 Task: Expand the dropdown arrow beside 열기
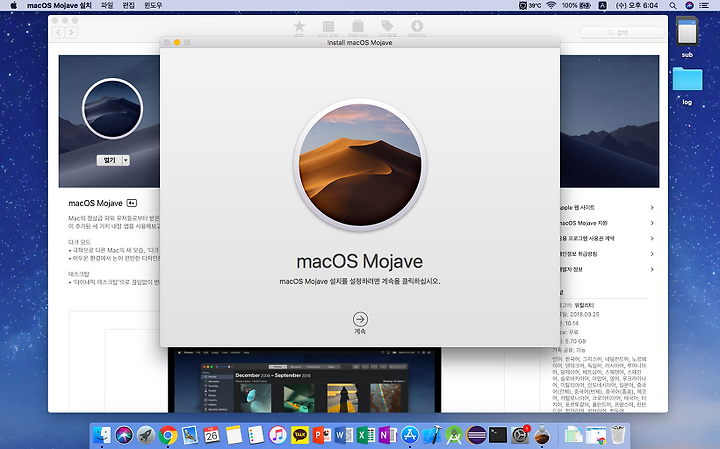[126, 160]
